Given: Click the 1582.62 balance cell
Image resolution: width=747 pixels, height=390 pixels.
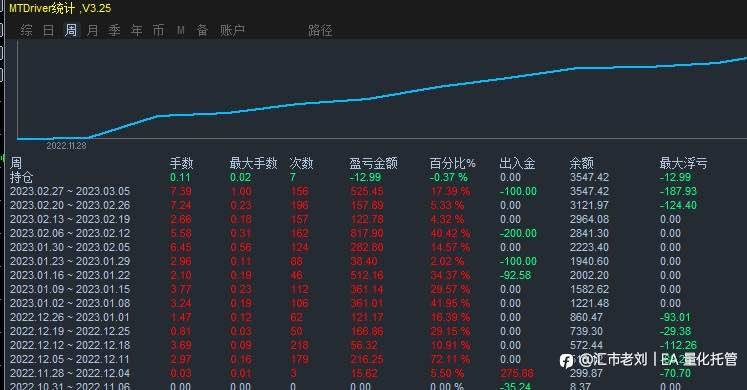Looking at the screenshot, I should pos(589,290).
